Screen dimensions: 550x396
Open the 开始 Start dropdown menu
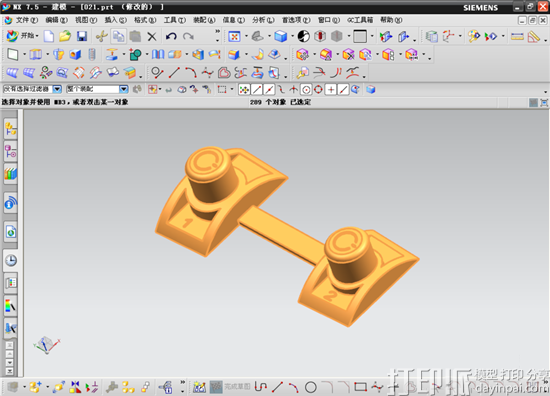(x=22, y=36)
